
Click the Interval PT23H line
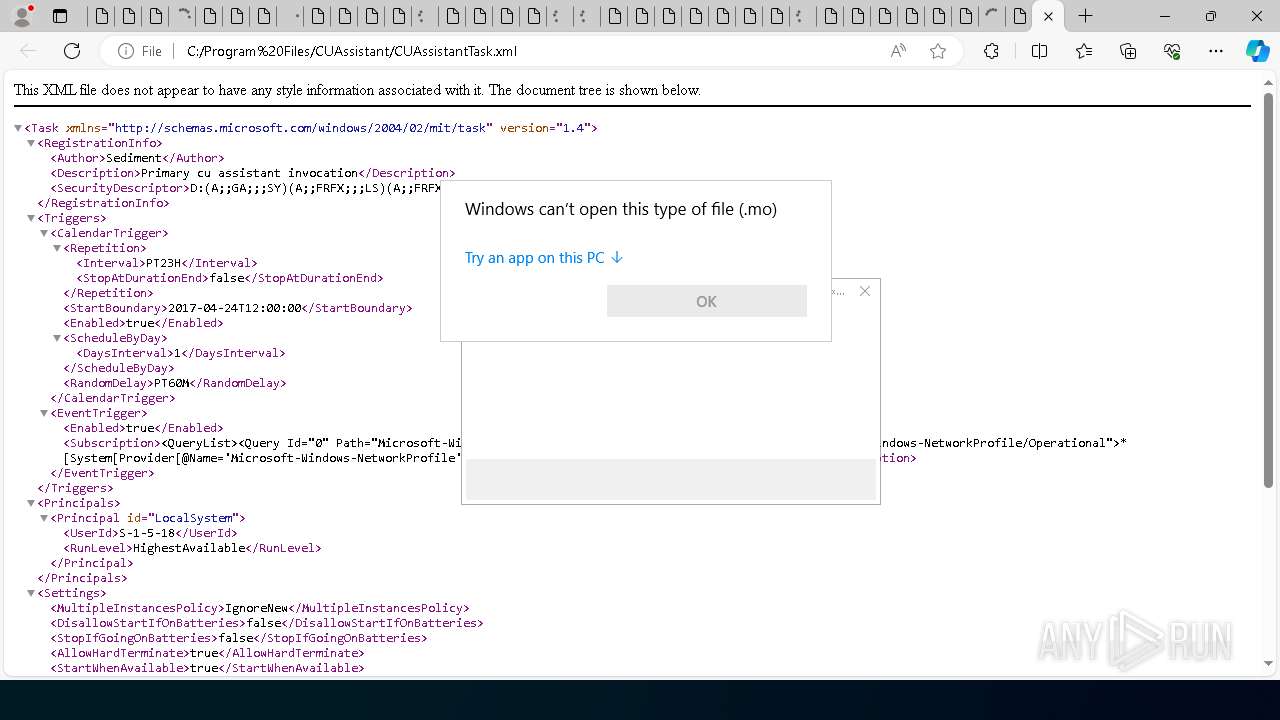coord(166,263)
